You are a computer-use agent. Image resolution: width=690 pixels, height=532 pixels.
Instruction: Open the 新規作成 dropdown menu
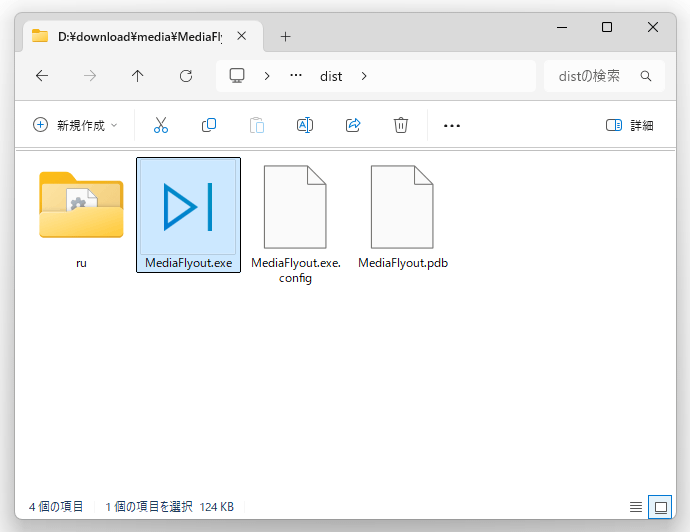point(75,125)
